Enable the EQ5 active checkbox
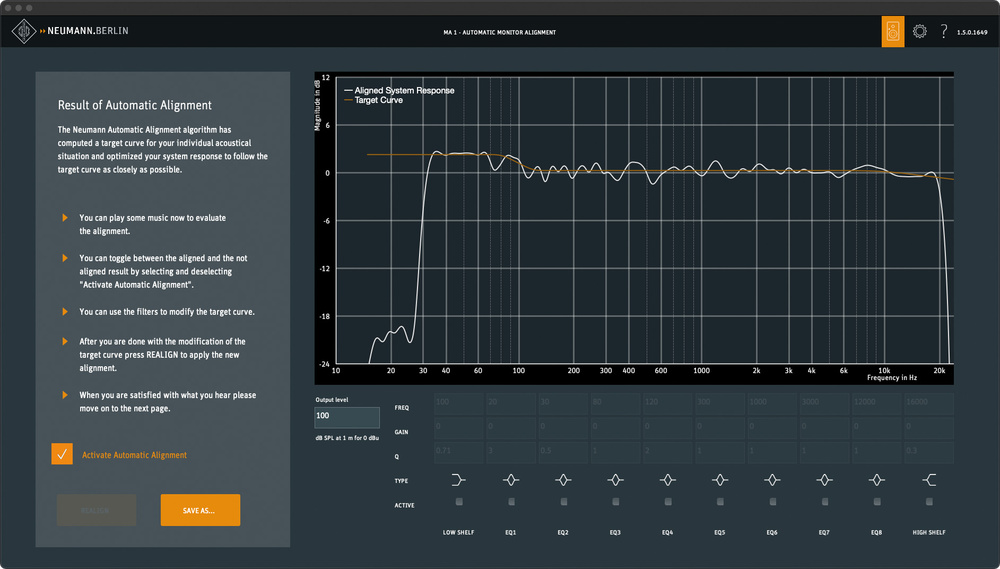Viewport: 1000px width, 569px height. pos(720,502)
